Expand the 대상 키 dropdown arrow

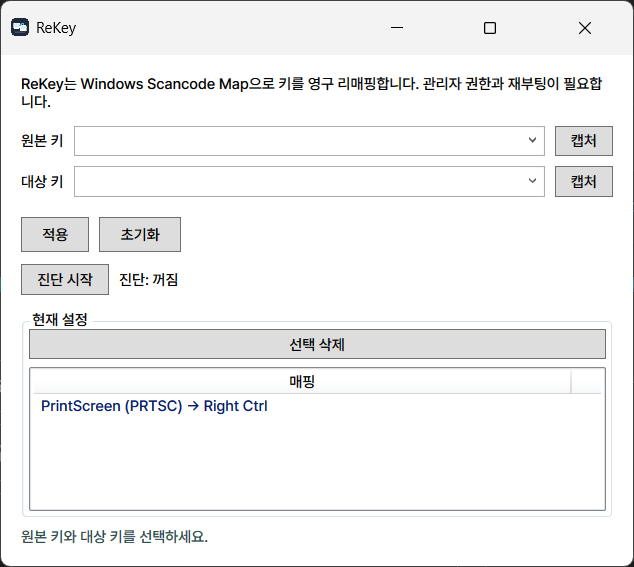533,181
